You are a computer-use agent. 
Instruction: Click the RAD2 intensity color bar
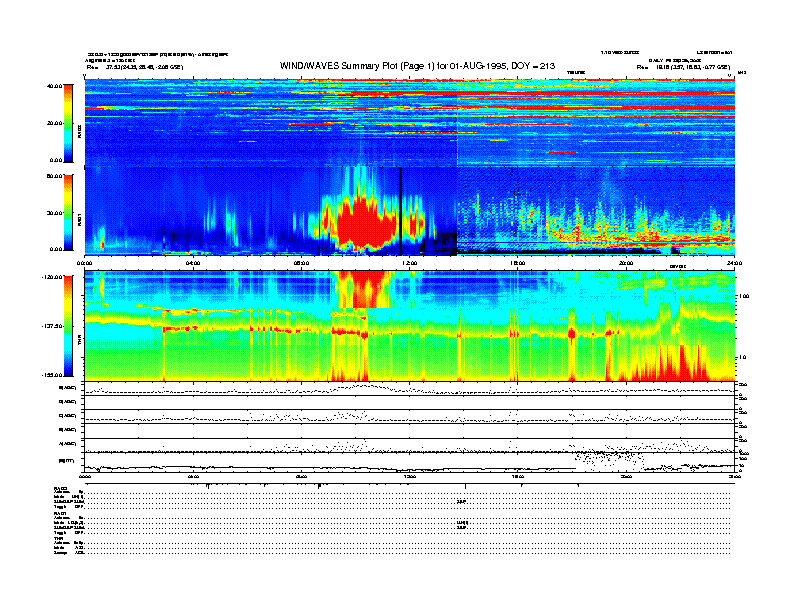click(x=68, y=123)
